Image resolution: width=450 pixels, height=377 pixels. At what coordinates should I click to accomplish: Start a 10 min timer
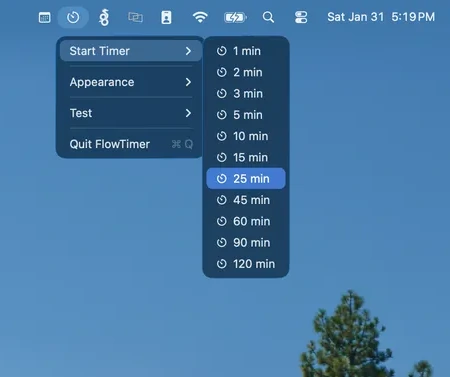point(246,136)
